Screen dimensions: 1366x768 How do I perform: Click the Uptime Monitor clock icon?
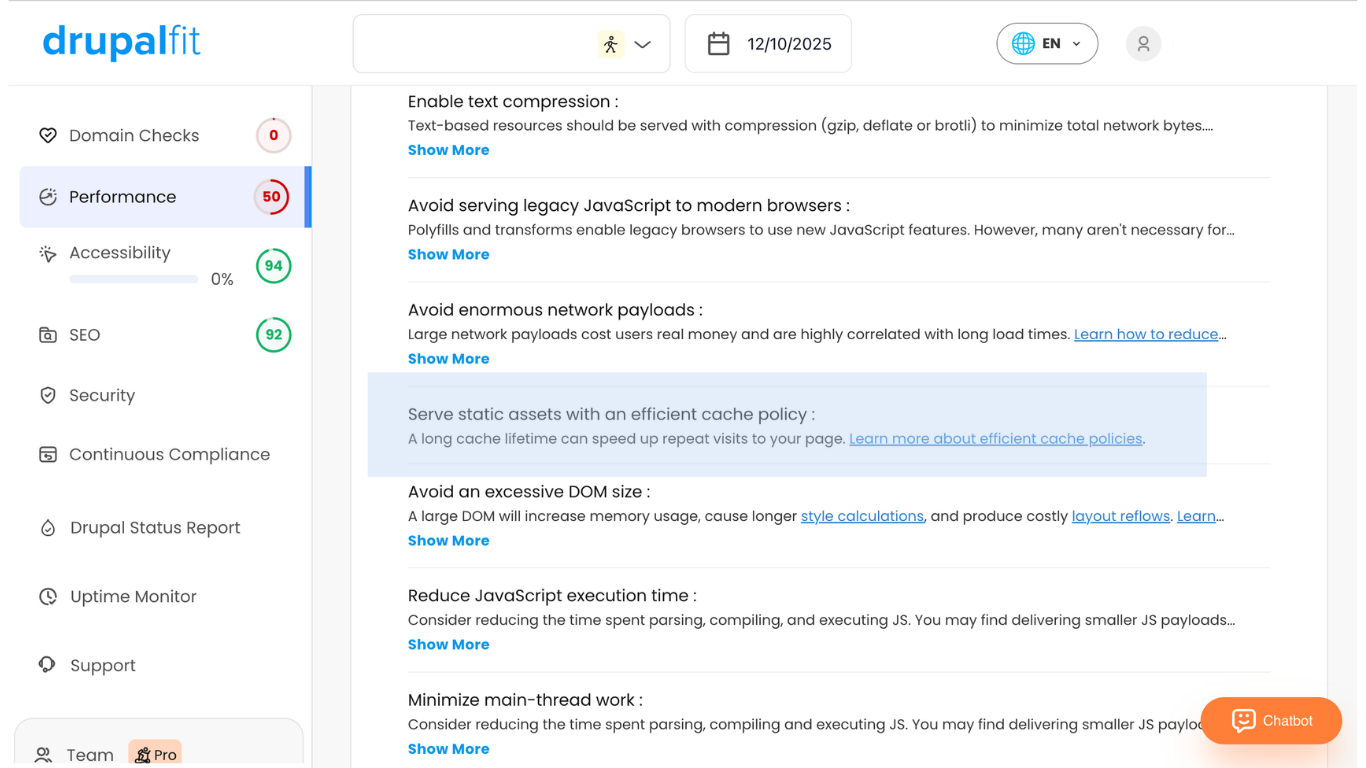(x=48, y=597)
